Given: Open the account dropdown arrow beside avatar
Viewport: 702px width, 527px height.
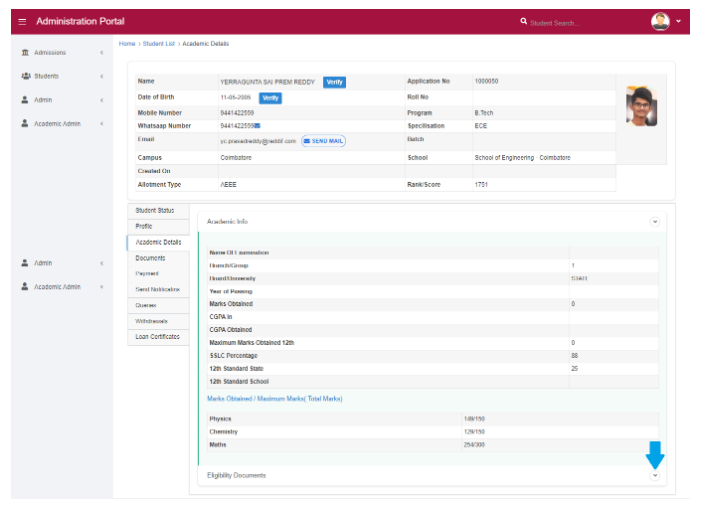Looking at the screenshot, I should 678,21.
